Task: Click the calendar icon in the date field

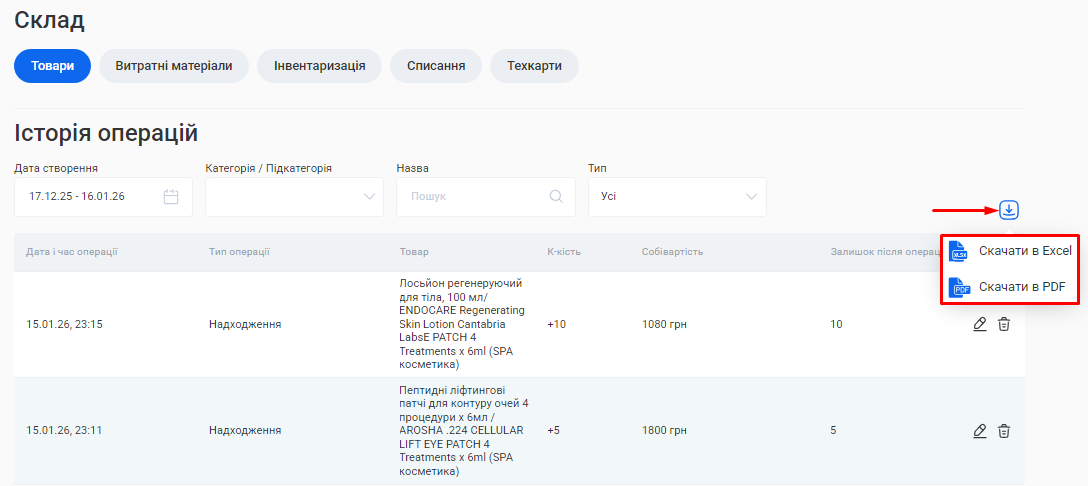Action: pyautogui.click(x=171, y=197)
